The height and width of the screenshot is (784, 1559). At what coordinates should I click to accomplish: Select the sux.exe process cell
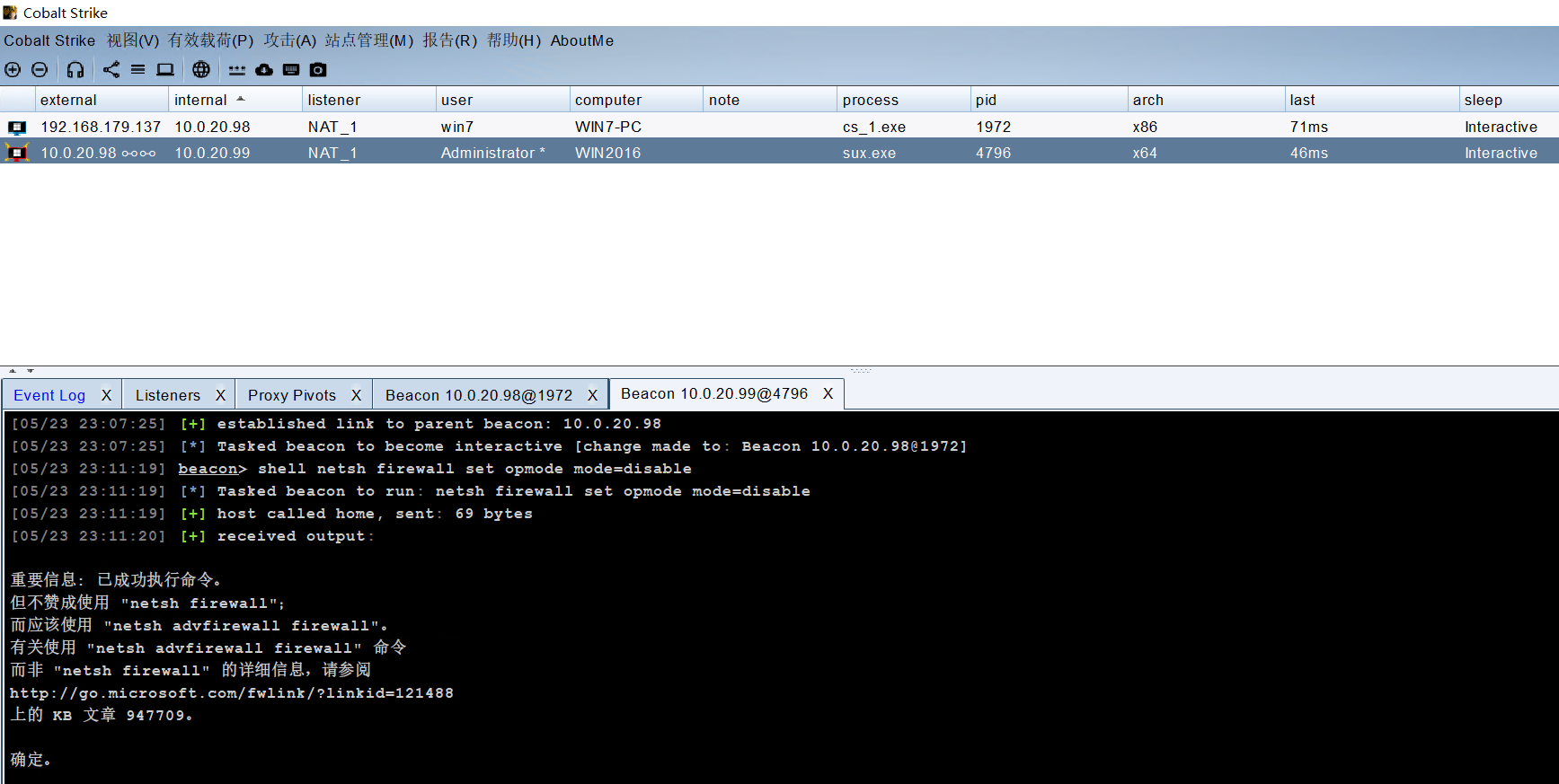(869, 153)
